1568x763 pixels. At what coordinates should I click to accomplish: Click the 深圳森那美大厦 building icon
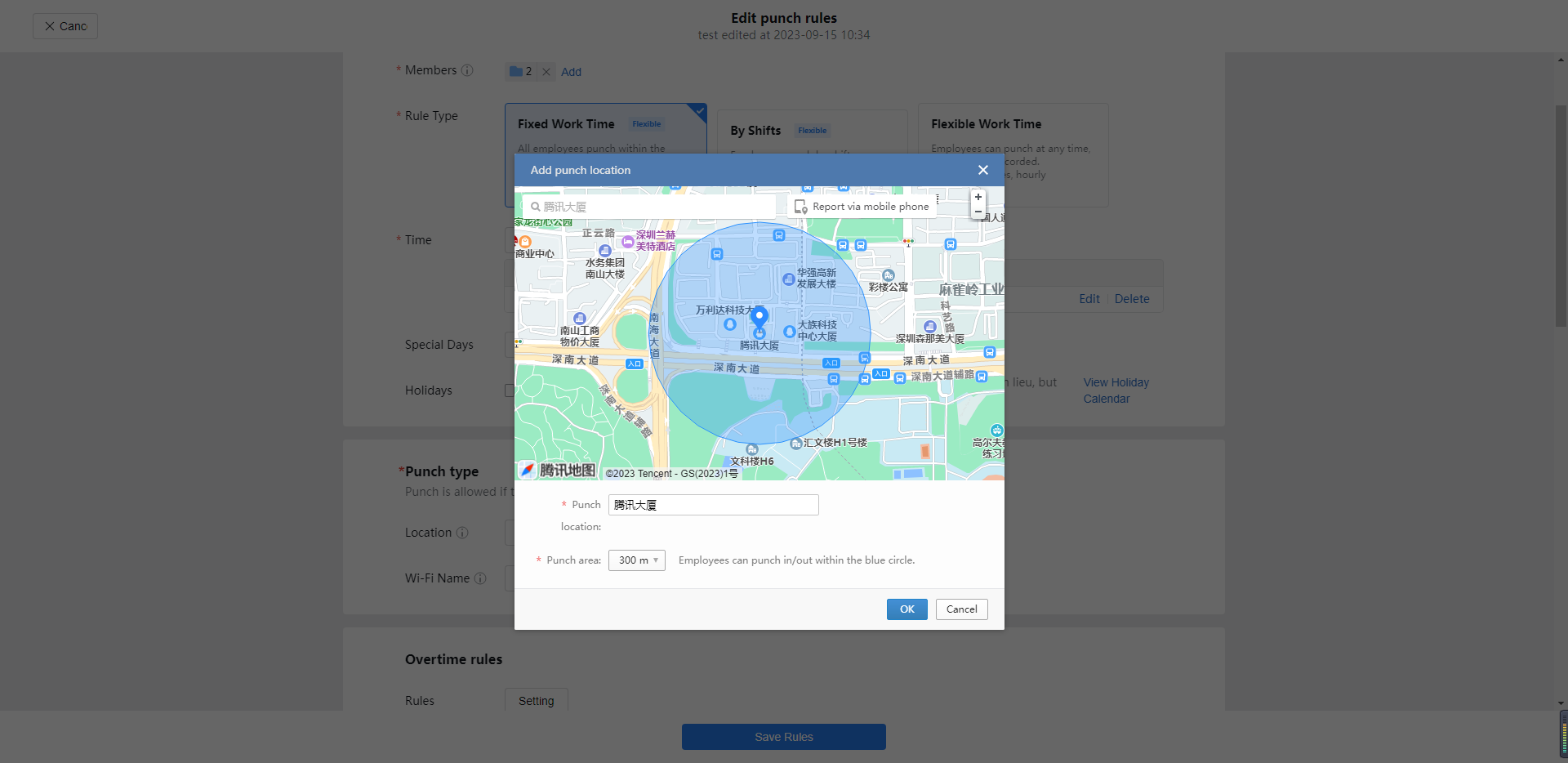click(929, 327)
